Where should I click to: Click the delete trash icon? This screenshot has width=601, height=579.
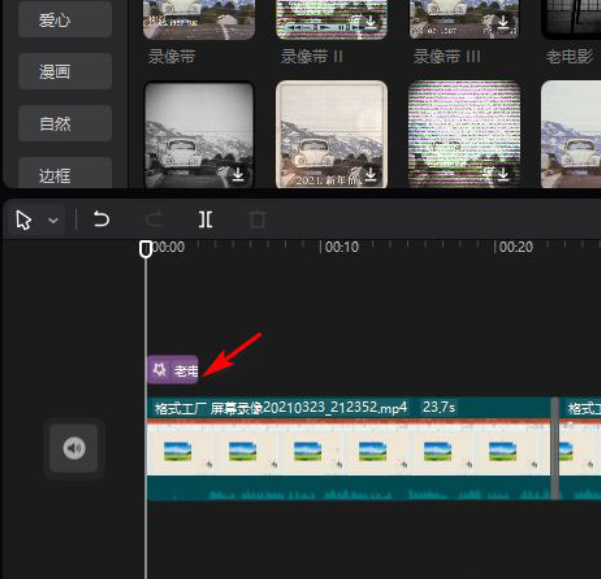[x=257, y=220]
